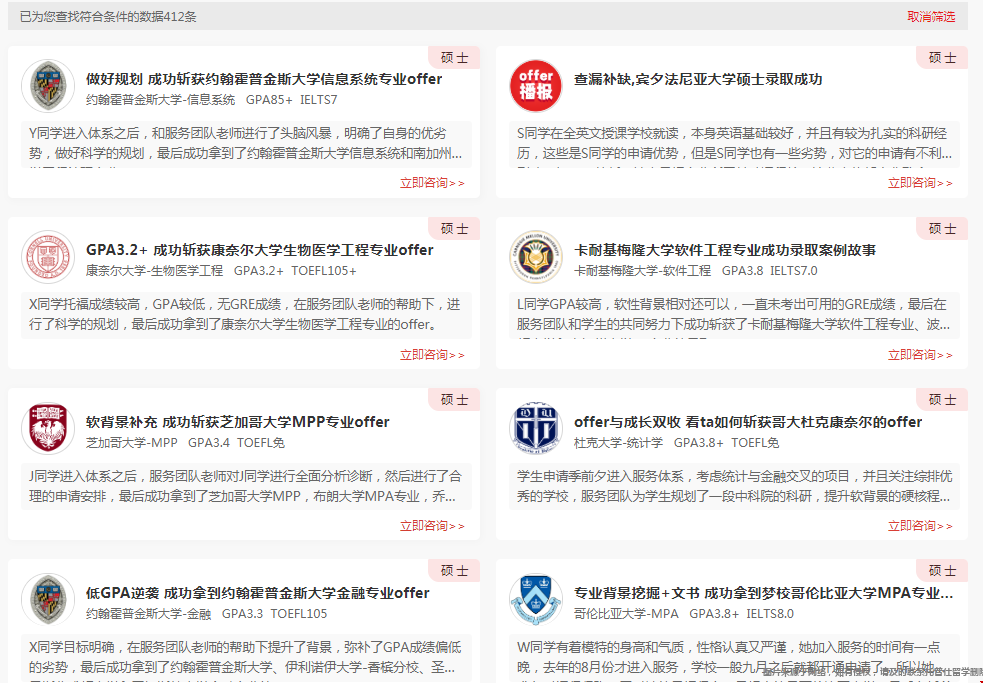Viewport: 983px width, 683px height.
Task: Click description starting L同学GPA较高
Action: point(734,315)
